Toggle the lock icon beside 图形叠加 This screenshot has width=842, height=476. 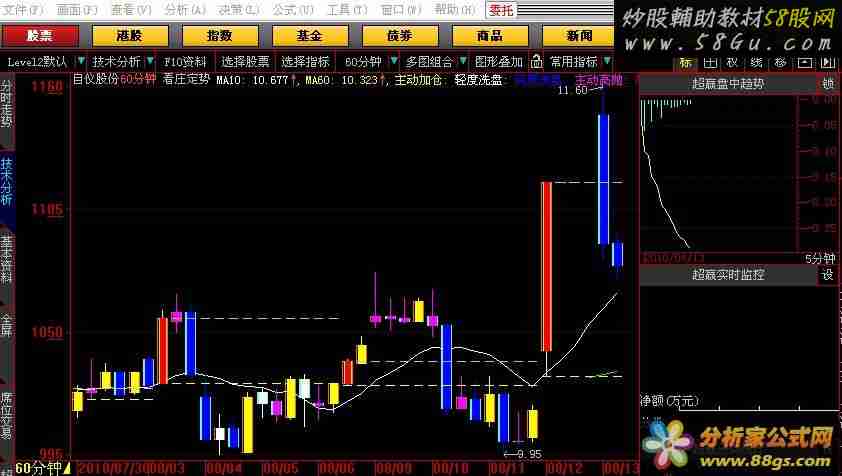(536, 62)
